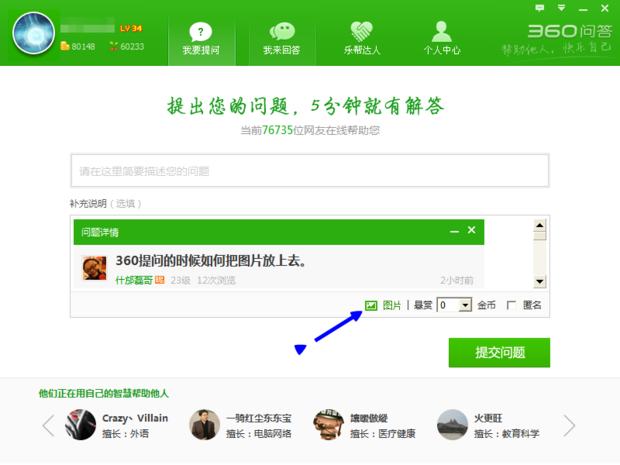The width and height of the screenshot is (620, 465).
Task: Click the medical health helper avatar
Action: (x=329, y=425)
